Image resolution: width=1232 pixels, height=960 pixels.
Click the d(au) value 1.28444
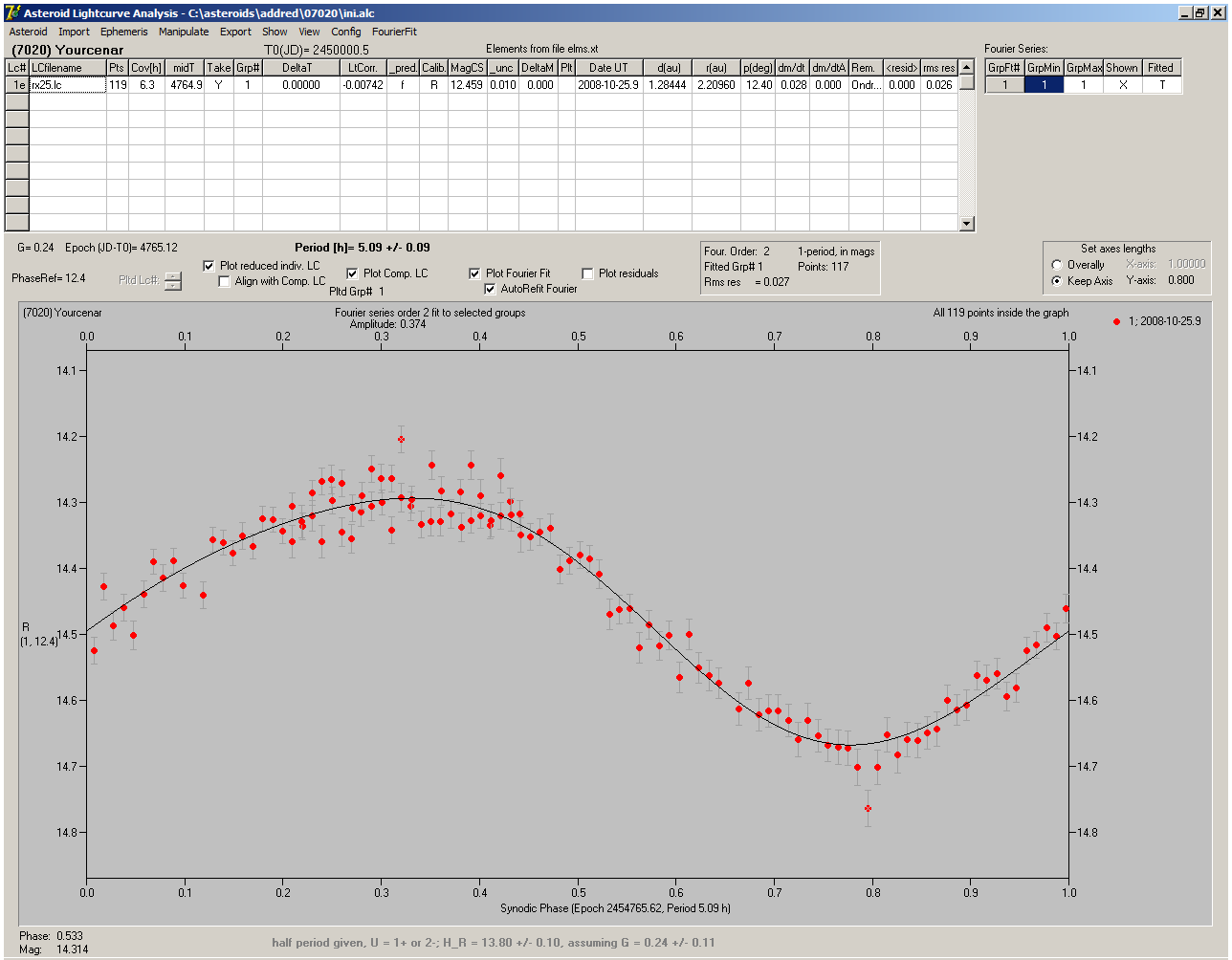pos(667,85)
